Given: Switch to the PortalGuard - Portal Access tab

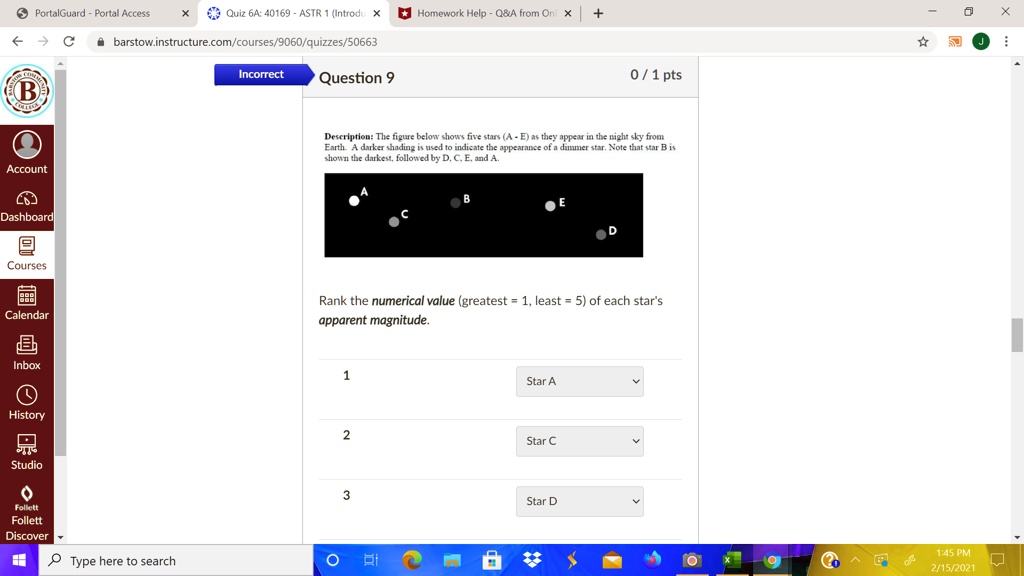Looking at the screenshot, I should tap(92, 13).
